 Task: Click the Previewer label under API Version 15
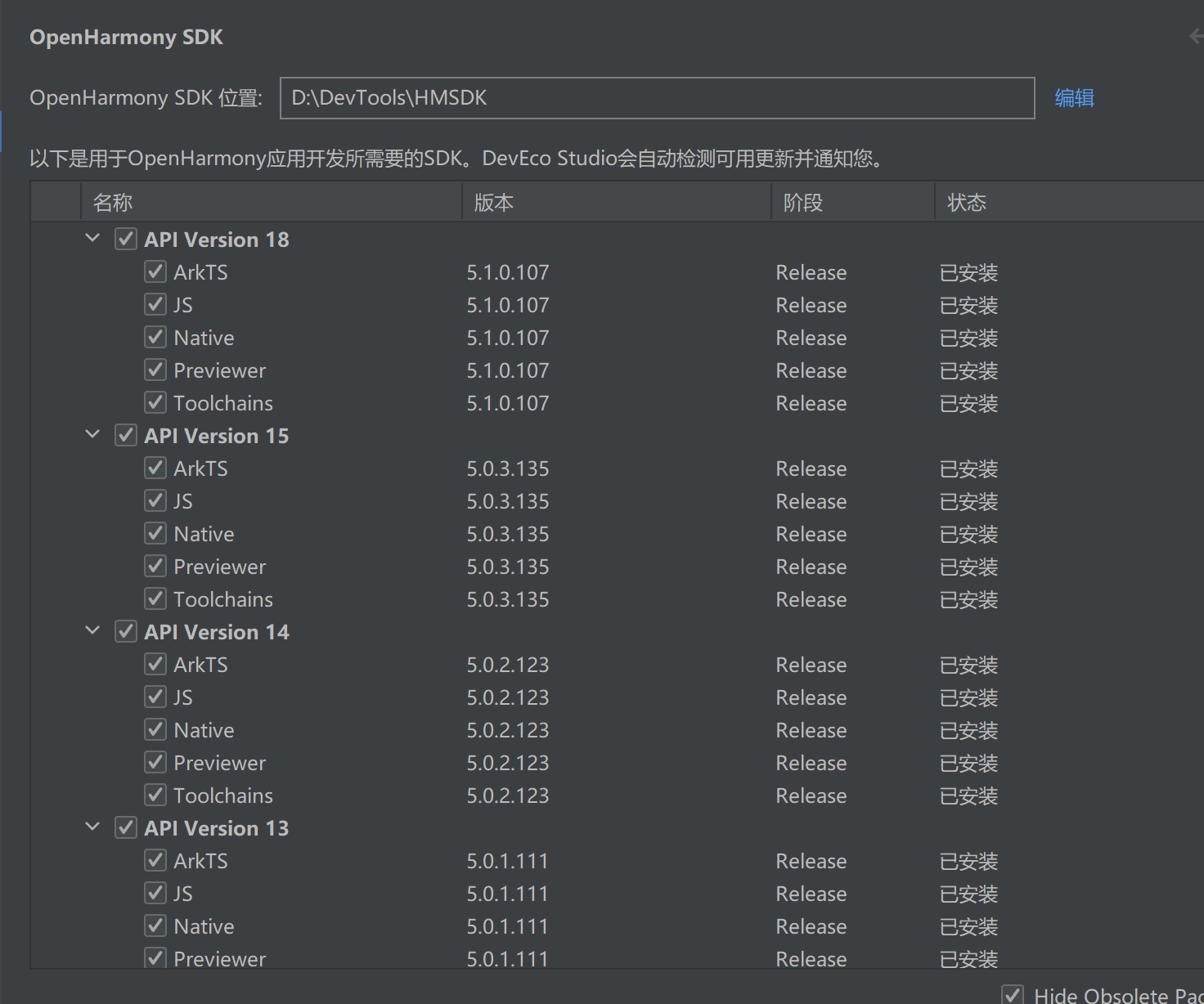(x=220, y=567)
